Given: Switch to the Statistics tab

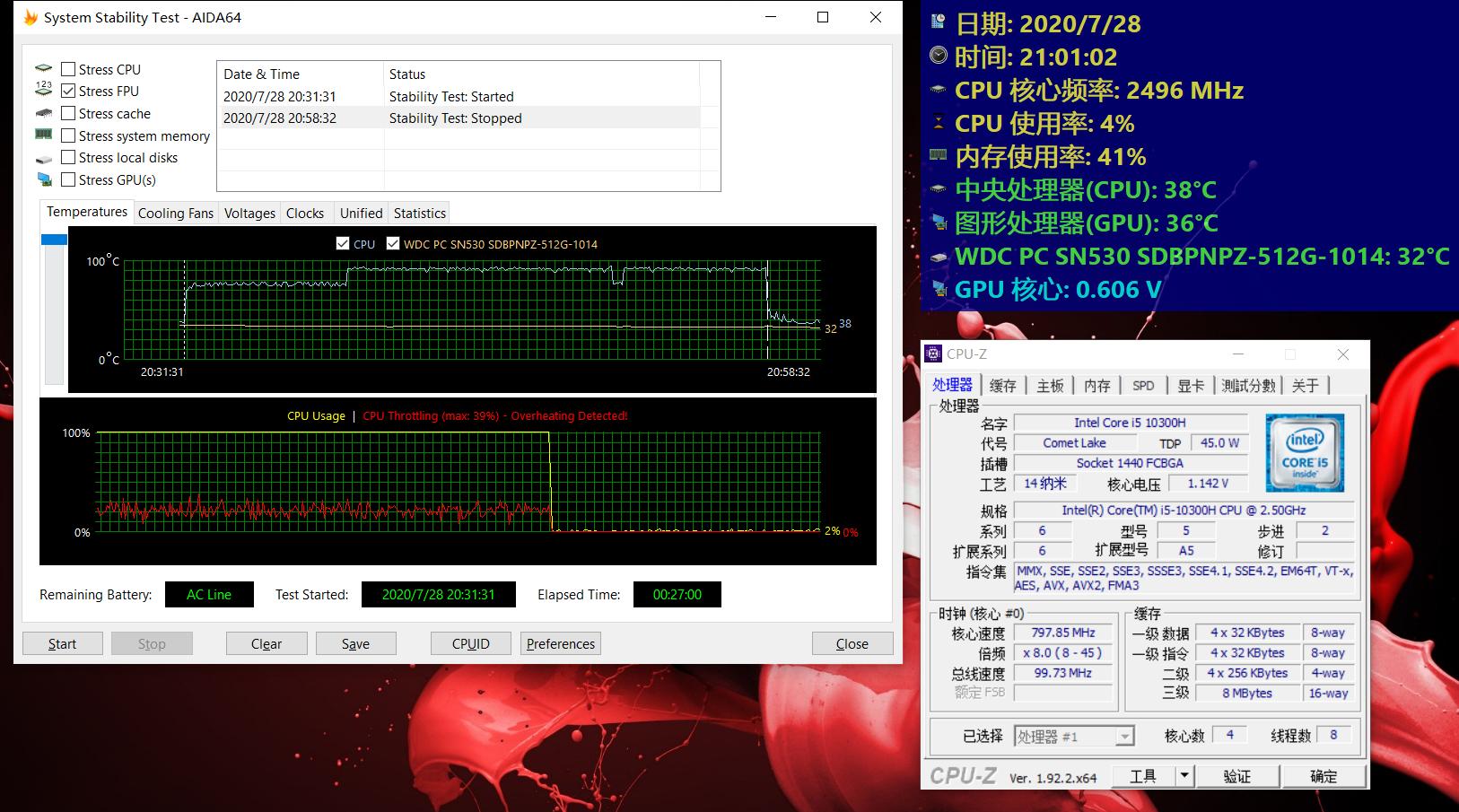Looking at the screenshot, I should click(420, 213).
